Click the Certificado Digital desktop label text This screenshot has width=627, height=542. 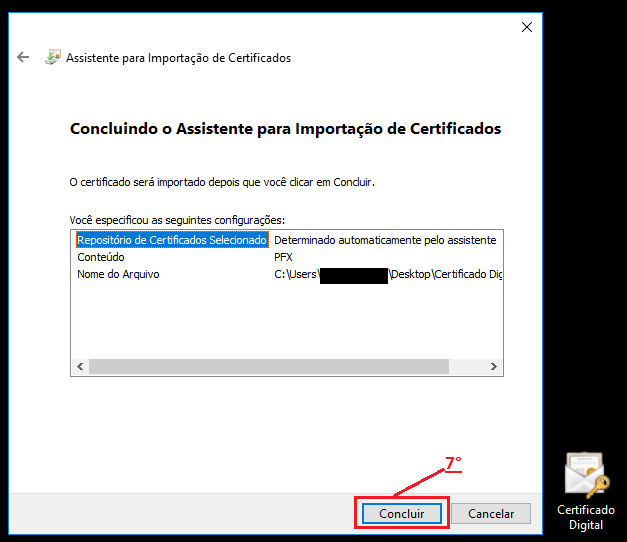[x=586, y=517]
